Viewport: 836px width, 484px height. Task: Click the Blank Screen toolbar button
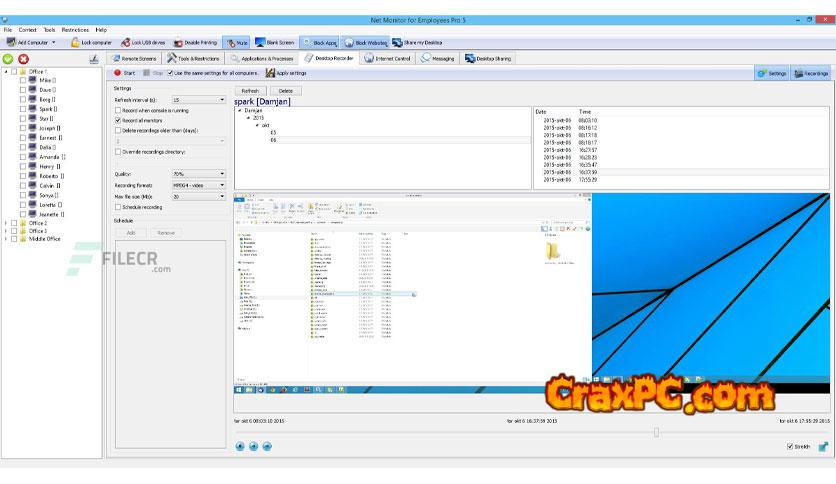click(x=275, y=42)
